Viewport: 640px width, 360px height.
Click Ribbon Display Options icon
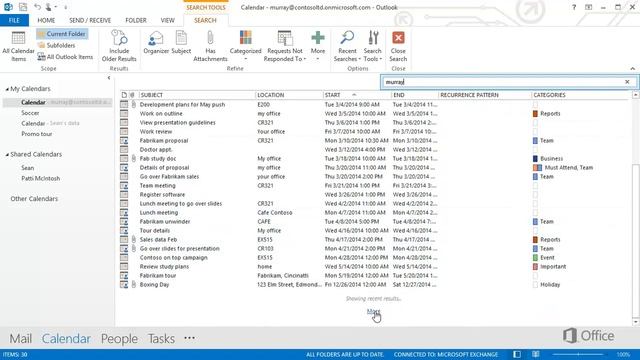click(588, 7)
